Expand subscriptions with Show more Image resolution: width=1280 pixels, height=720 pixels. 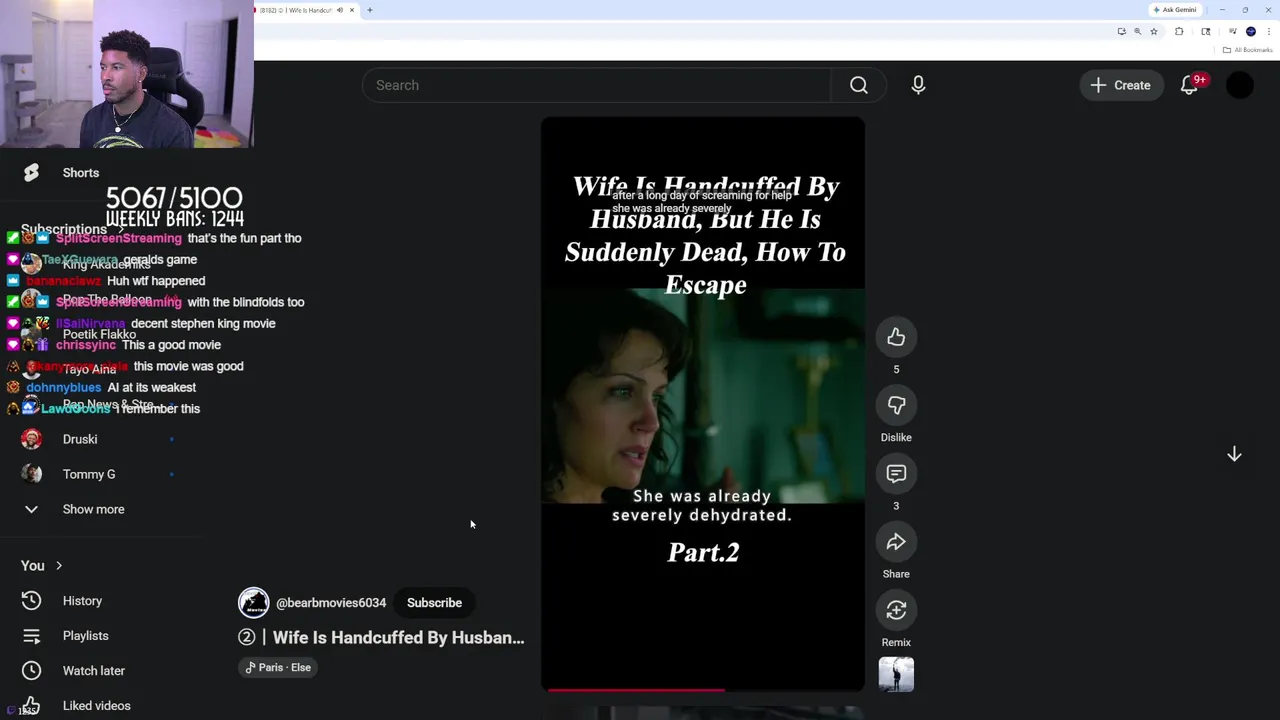[x=93, y=509]
